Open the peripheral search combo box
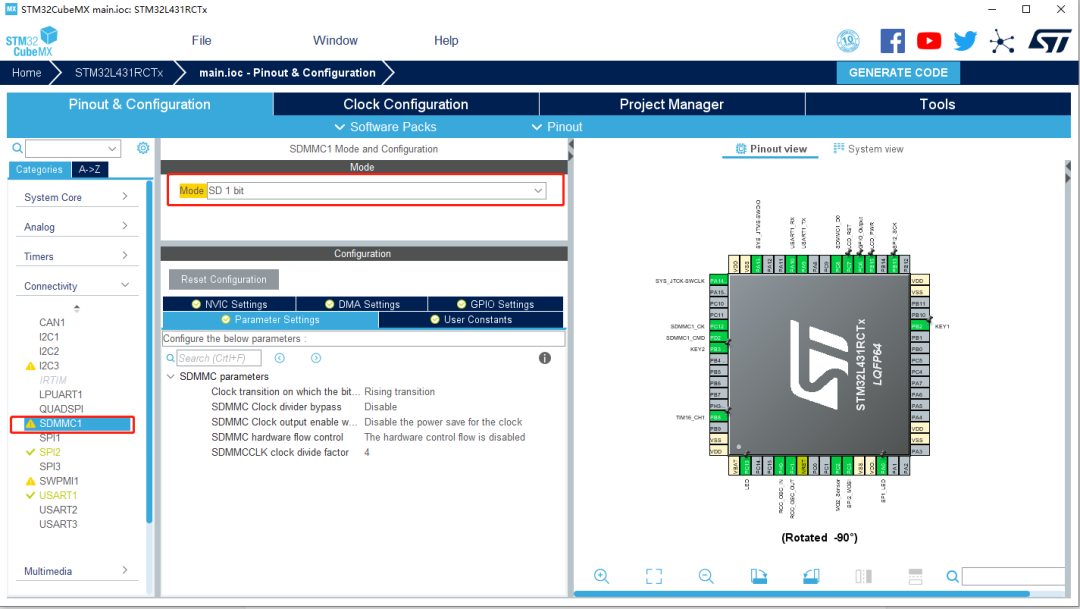The image size is (1080, 609). click(73, 148)
